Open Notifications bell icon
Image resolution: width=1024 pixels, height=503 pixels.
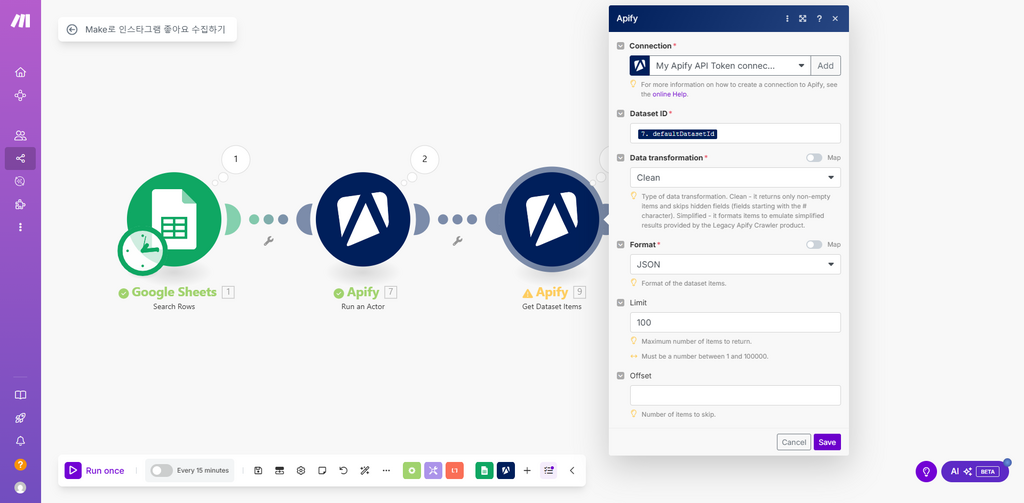pos(20,441)
